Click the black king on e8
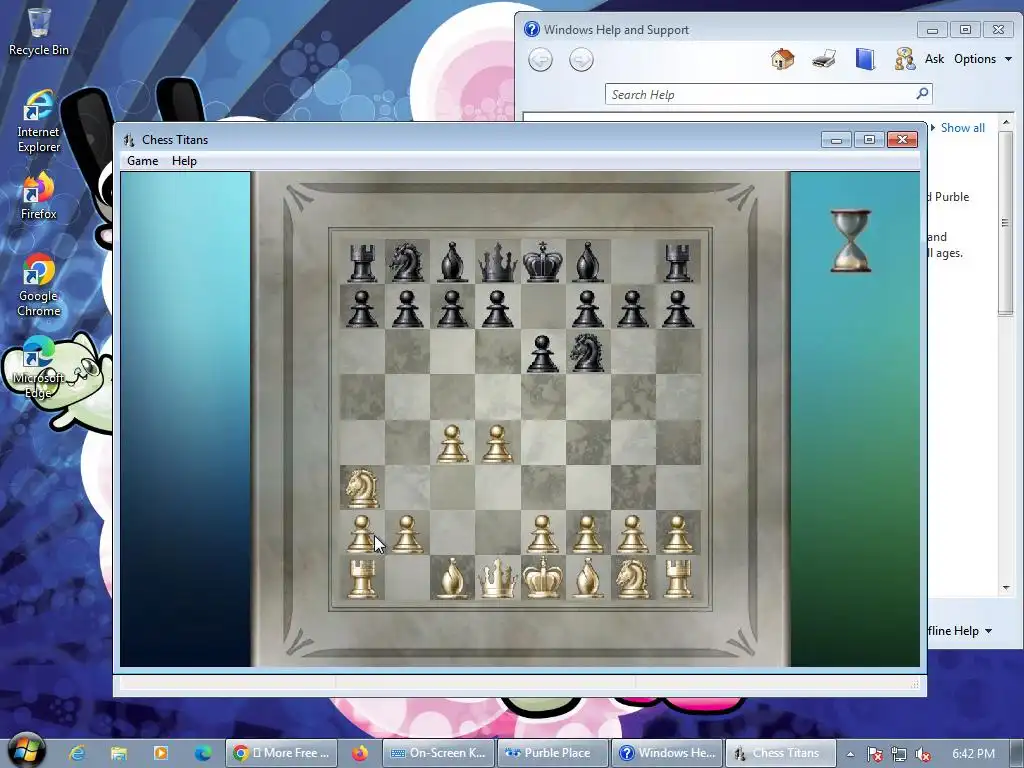 (x=543, y=261)
